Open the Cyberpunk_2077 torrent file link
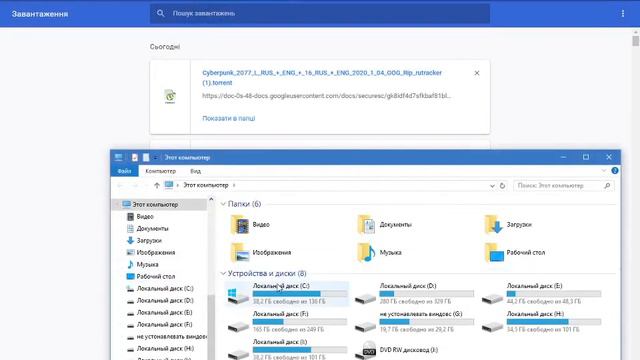640x360 pixels. (322, 78)
